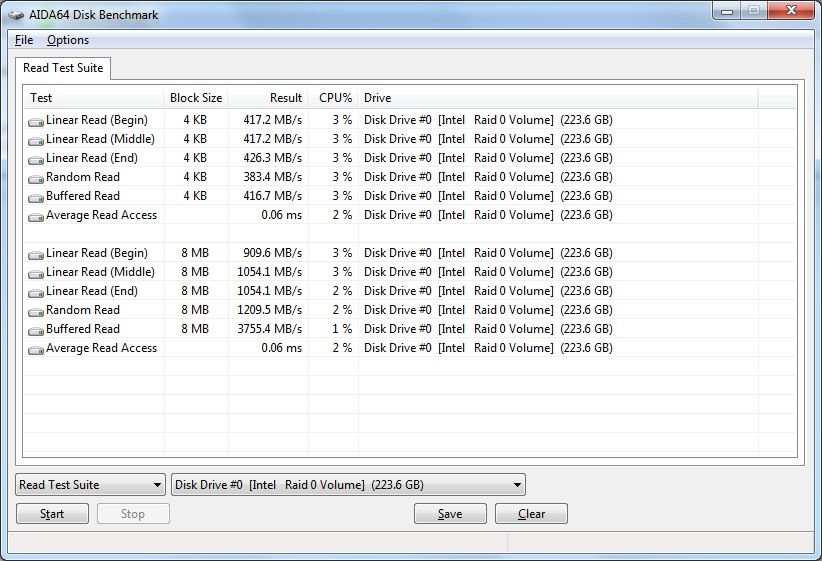The image size is (822, 561).
Task: Click disk icon beside 8 MB Buffered Read
Action: pos(36,331)
